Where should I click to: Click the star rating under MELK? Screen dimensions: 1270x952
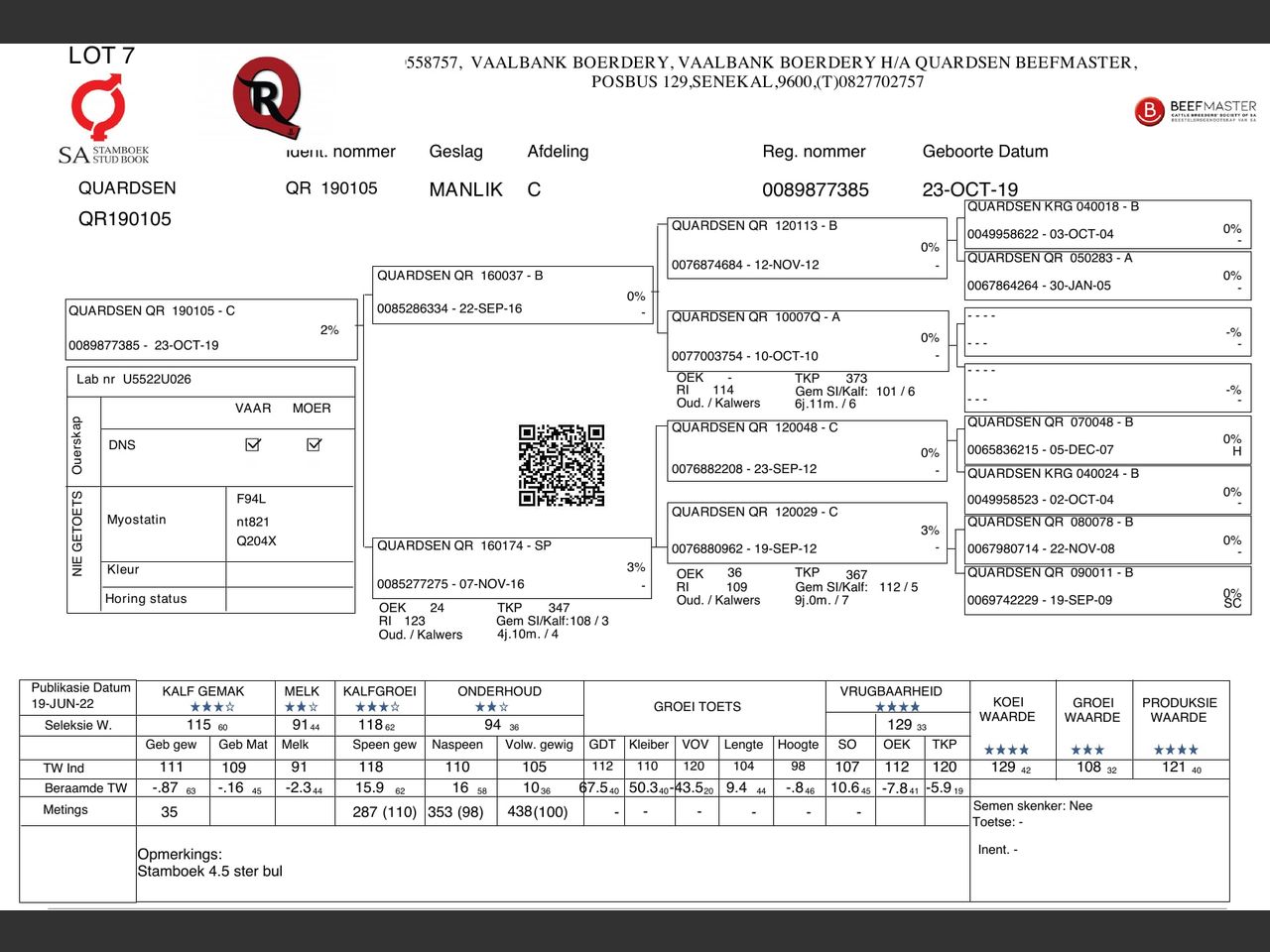[x=301, y=707]
